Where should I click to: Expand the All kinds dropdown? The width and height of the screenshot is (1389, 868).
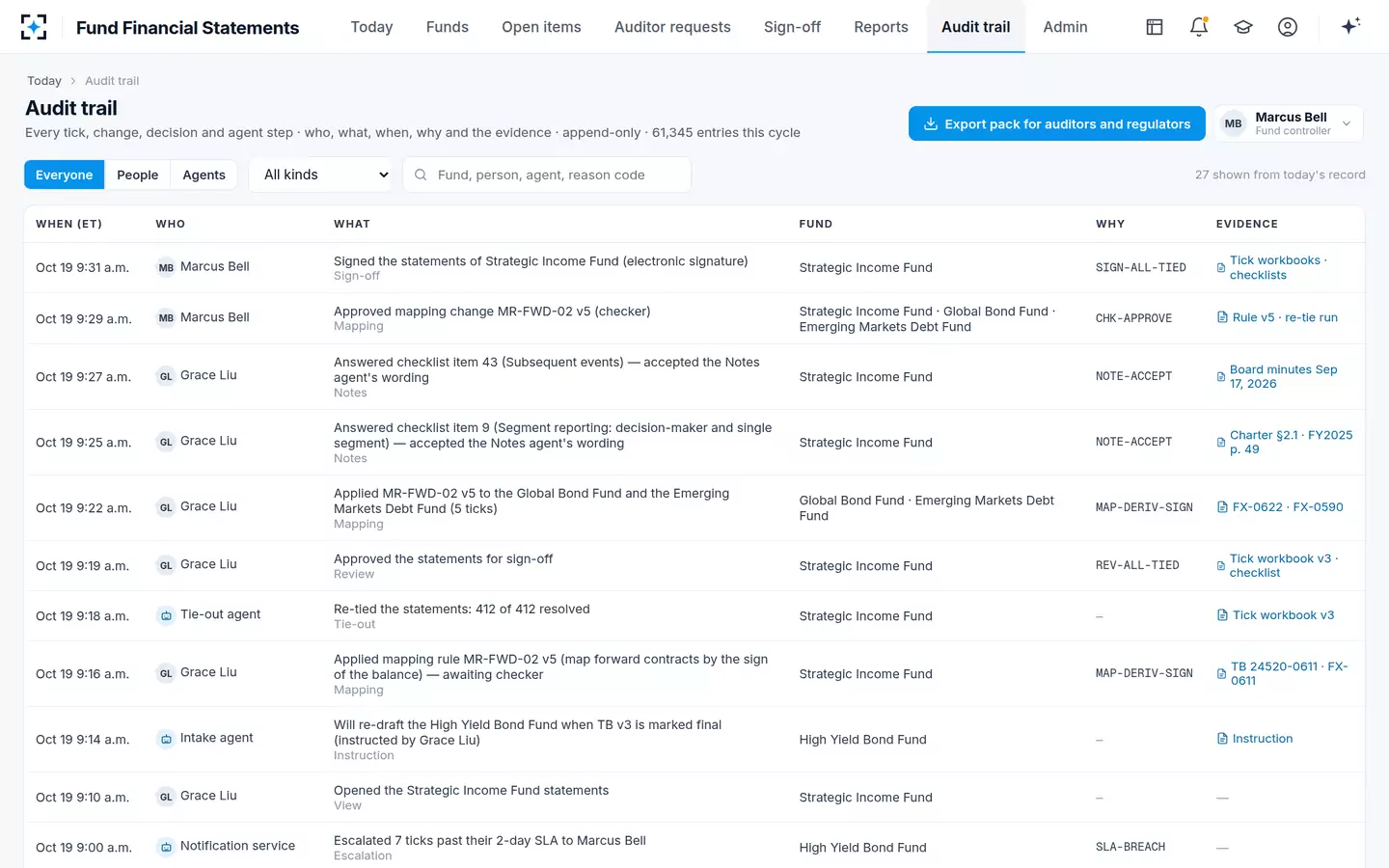pos(321,175)
